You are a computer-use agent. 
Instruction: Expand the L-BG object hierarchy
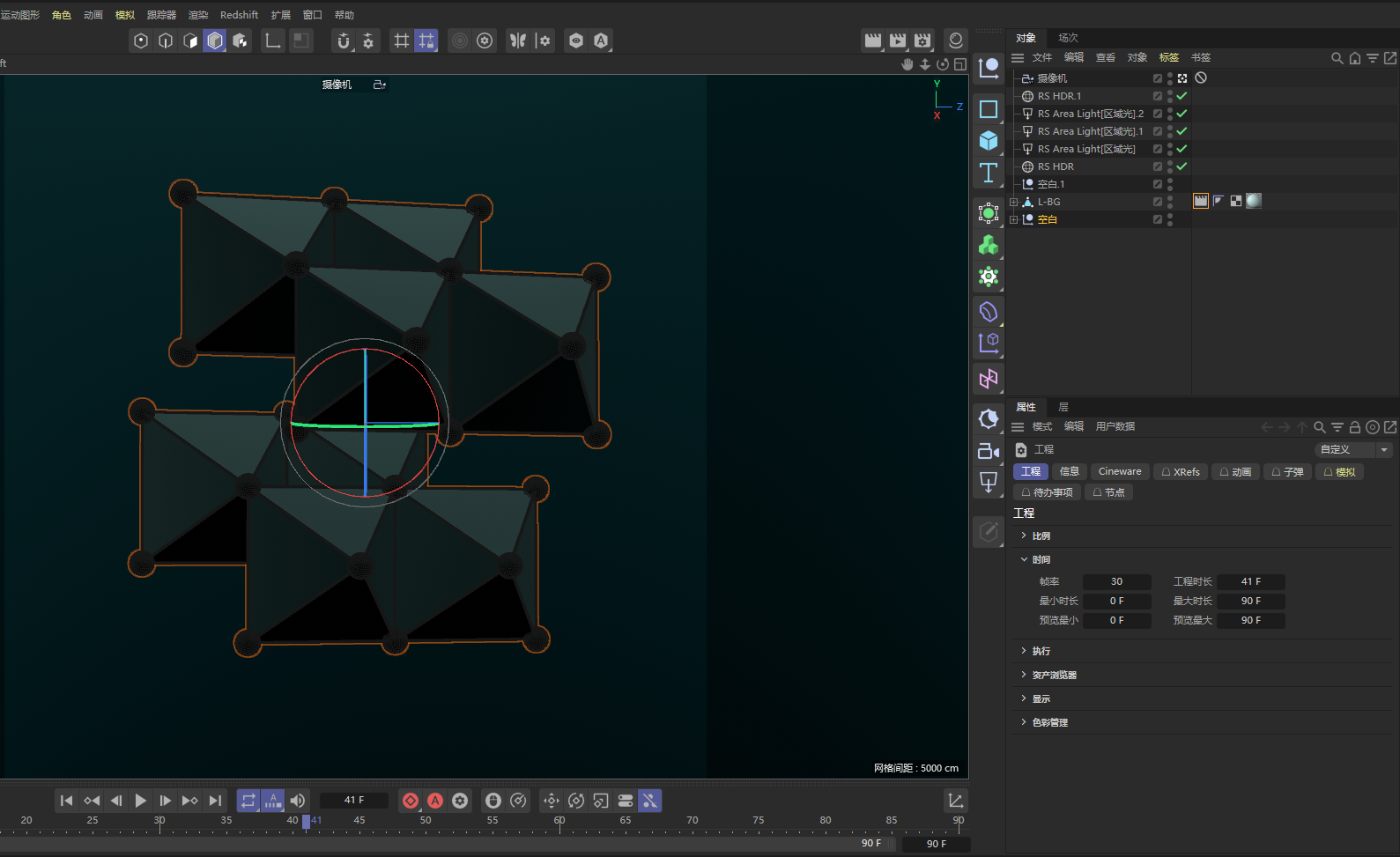pos(1013,202)
